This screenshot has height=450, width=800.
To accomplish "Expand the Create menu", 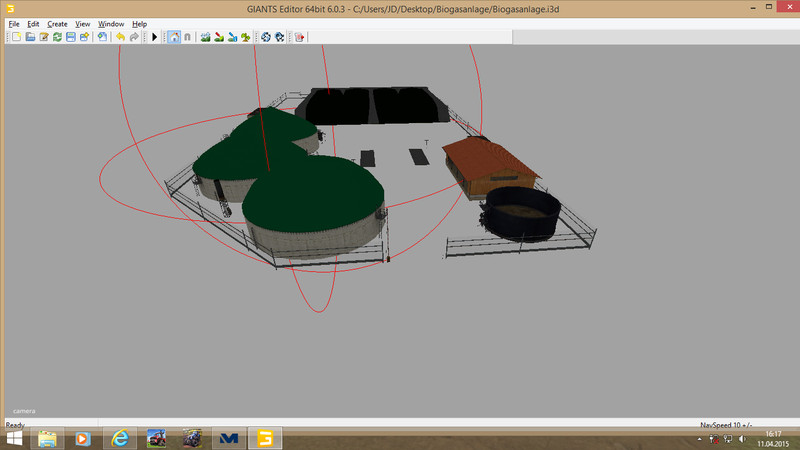I will (57, 23).
